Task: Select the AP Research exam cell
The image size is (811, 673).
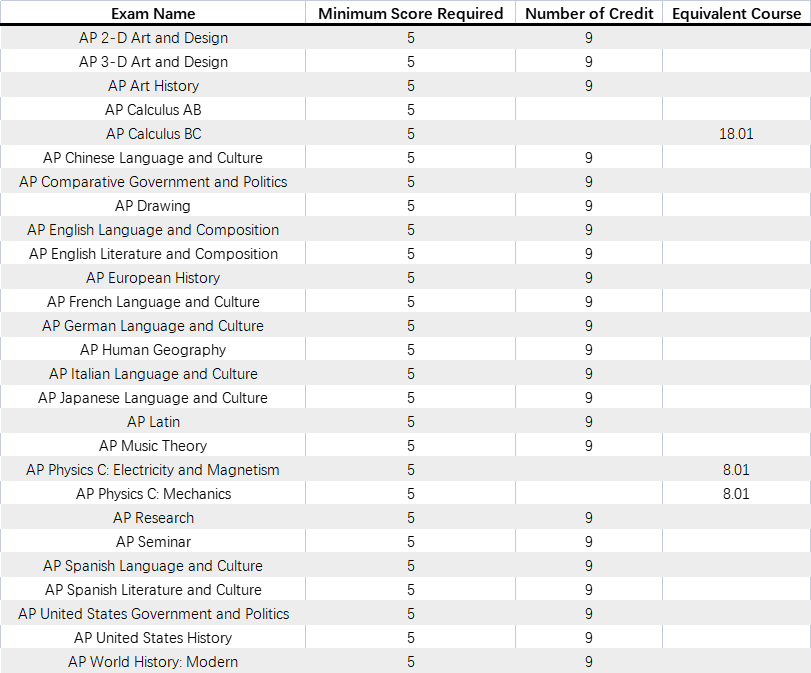Action: (153, 518)
